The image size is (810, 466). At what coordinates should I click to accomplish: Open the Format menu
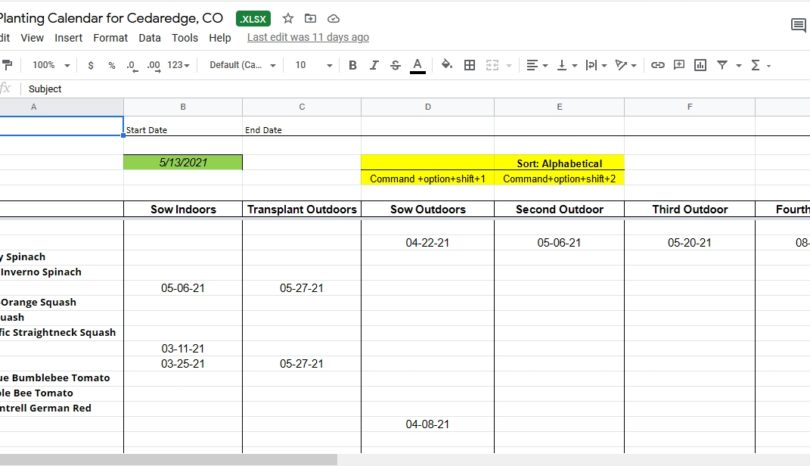coord(110,38)
